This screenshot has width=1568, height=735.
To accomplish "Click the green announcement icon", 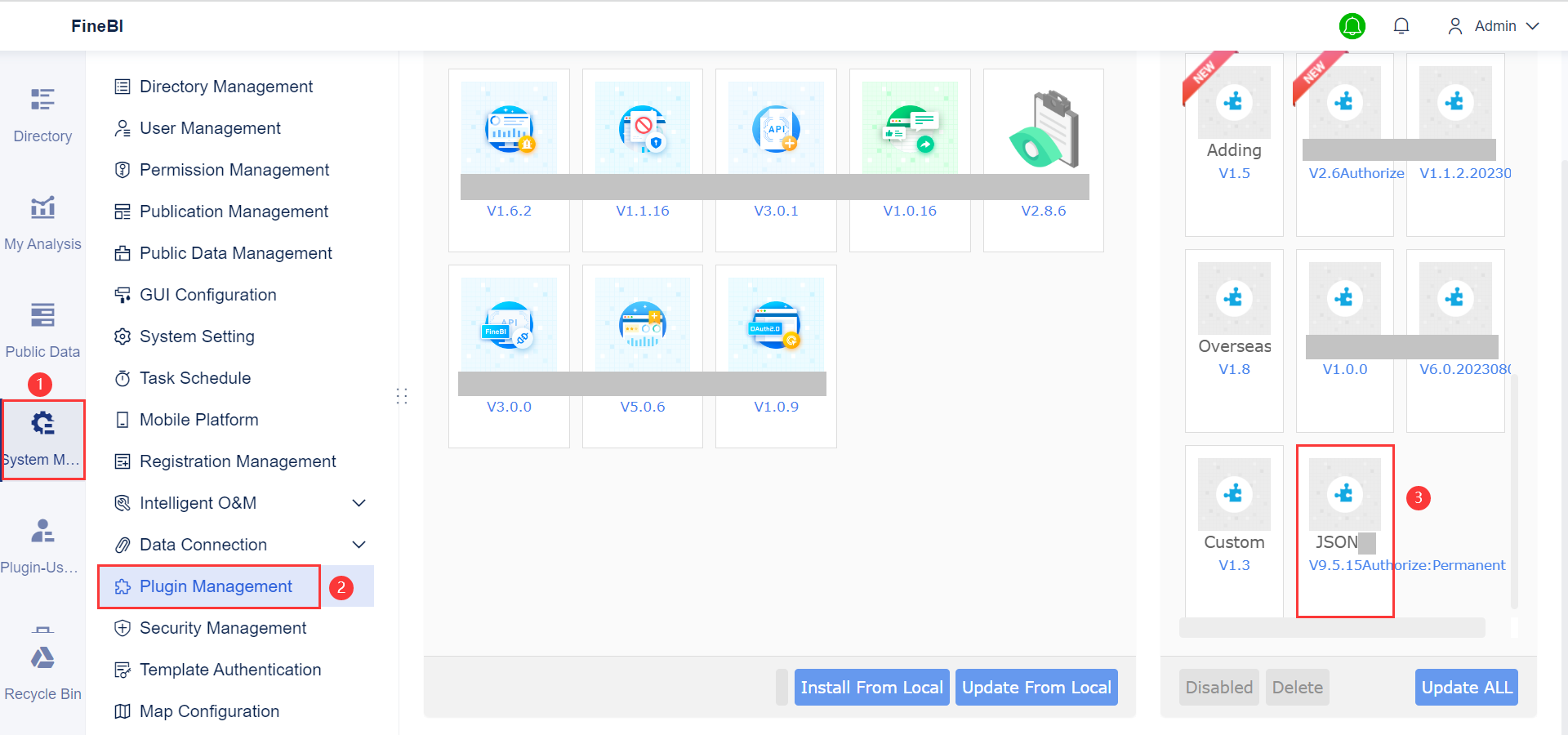I will (x=1352, y=25).
